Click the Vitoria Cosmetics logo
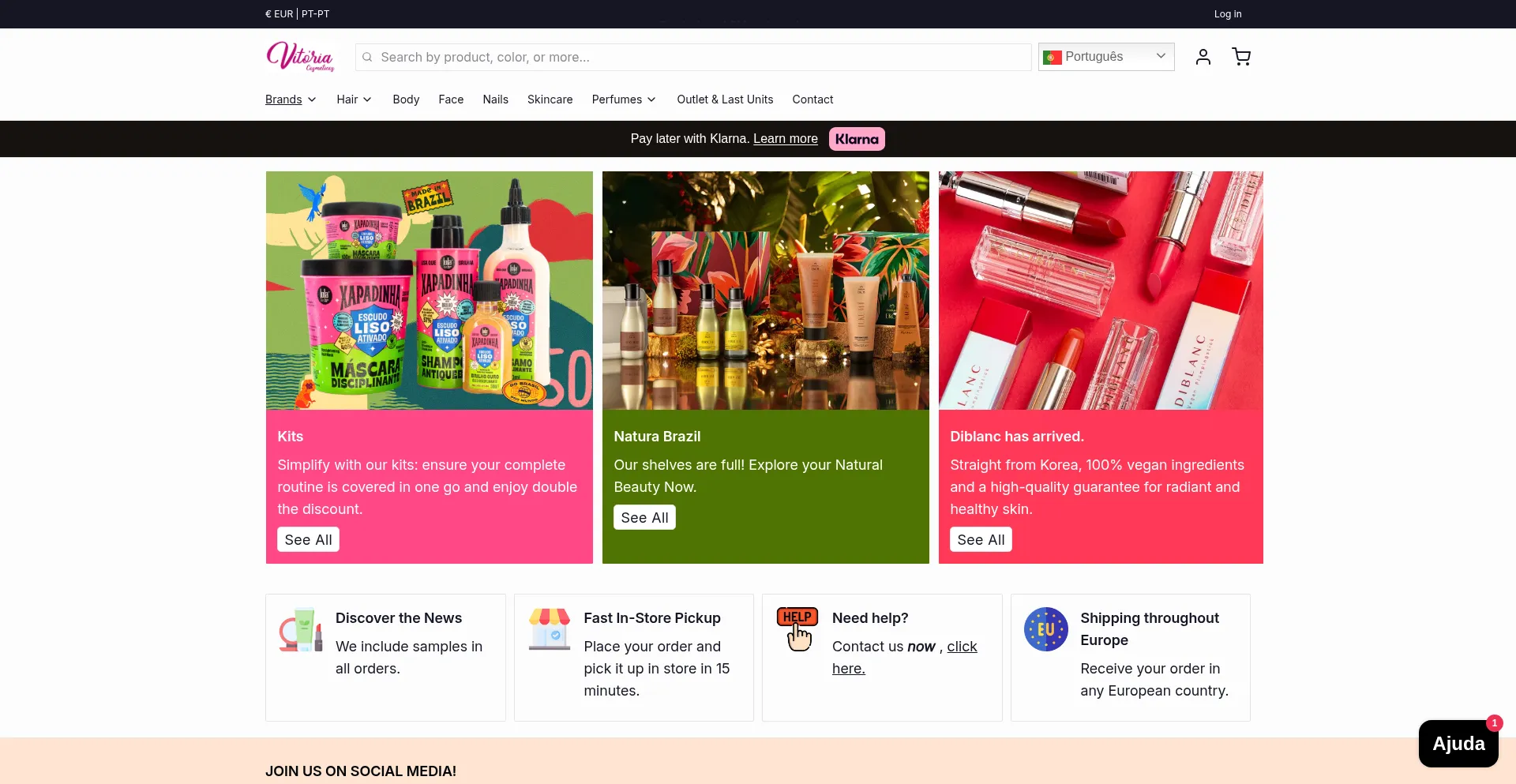This screenshot has height=784, width=1516. tap(300, 57)
